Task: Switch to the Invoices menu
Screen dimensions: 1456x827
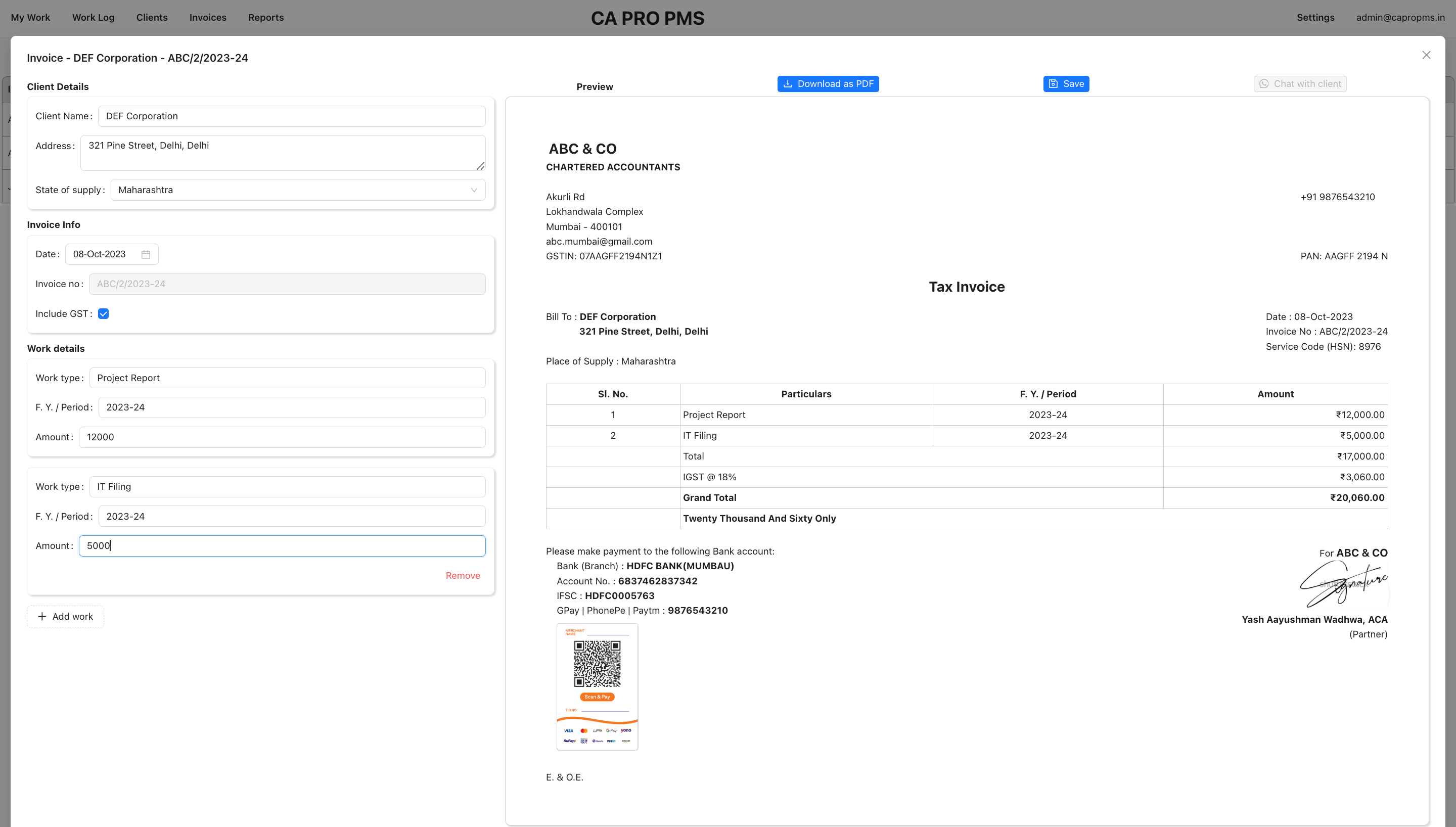Action: 207,18
